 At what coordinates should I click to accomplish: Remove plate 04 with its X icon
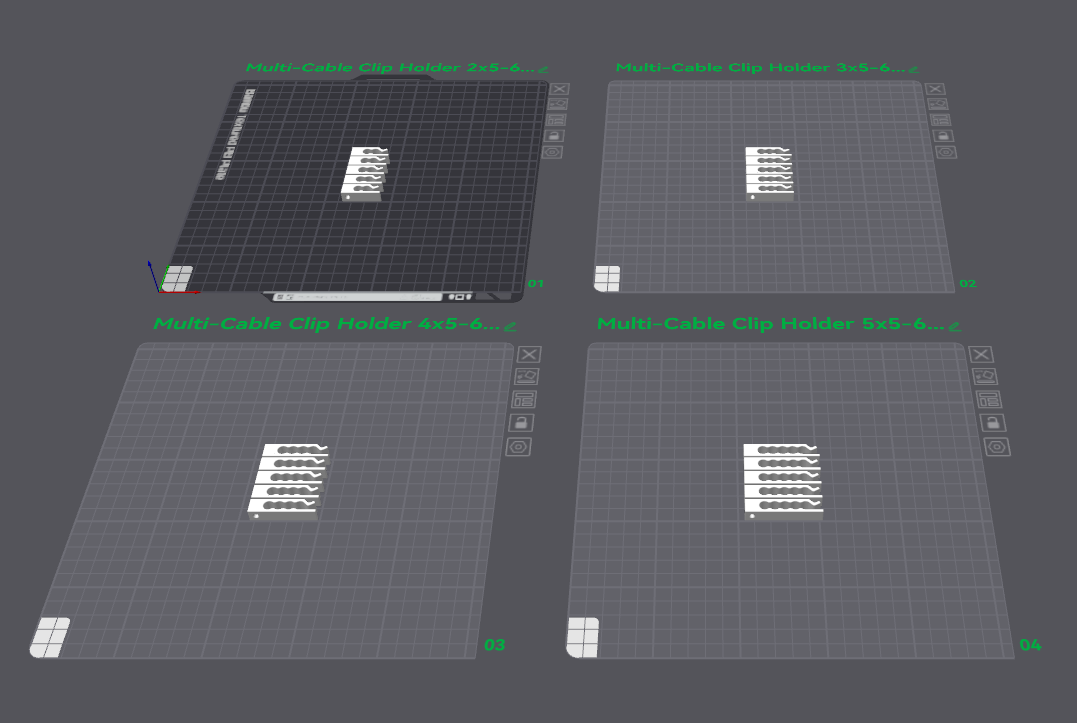click(981, 354)
